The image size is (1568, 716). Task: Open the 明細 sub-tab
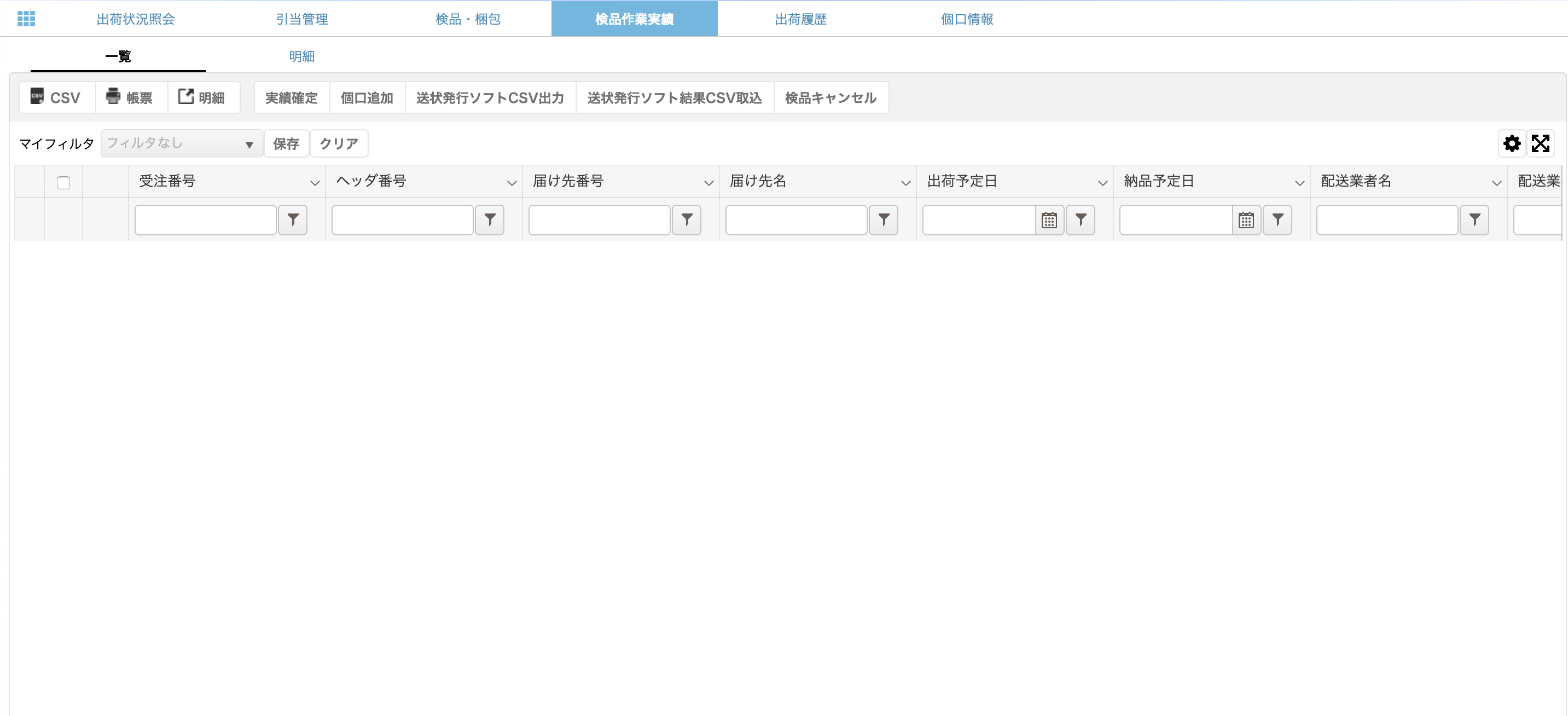point(302,56)
